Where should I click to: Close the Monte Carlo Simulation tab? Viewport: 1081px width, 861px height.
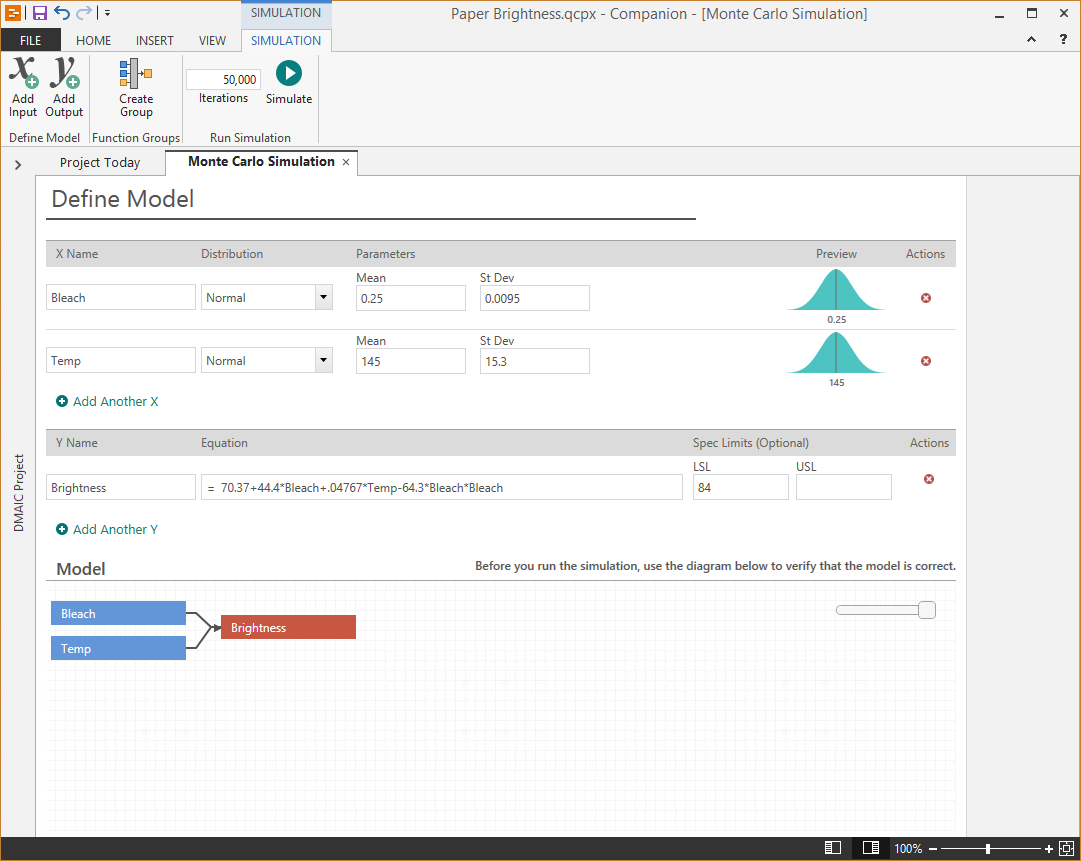point(346,162)
